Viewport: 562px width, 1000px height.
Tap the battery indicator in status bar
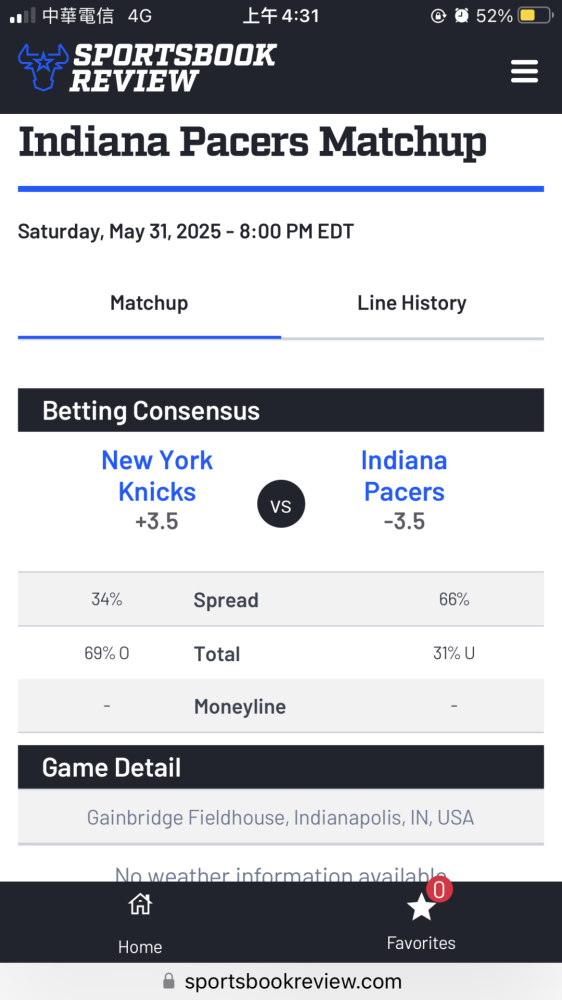click(x=535, y=16)
